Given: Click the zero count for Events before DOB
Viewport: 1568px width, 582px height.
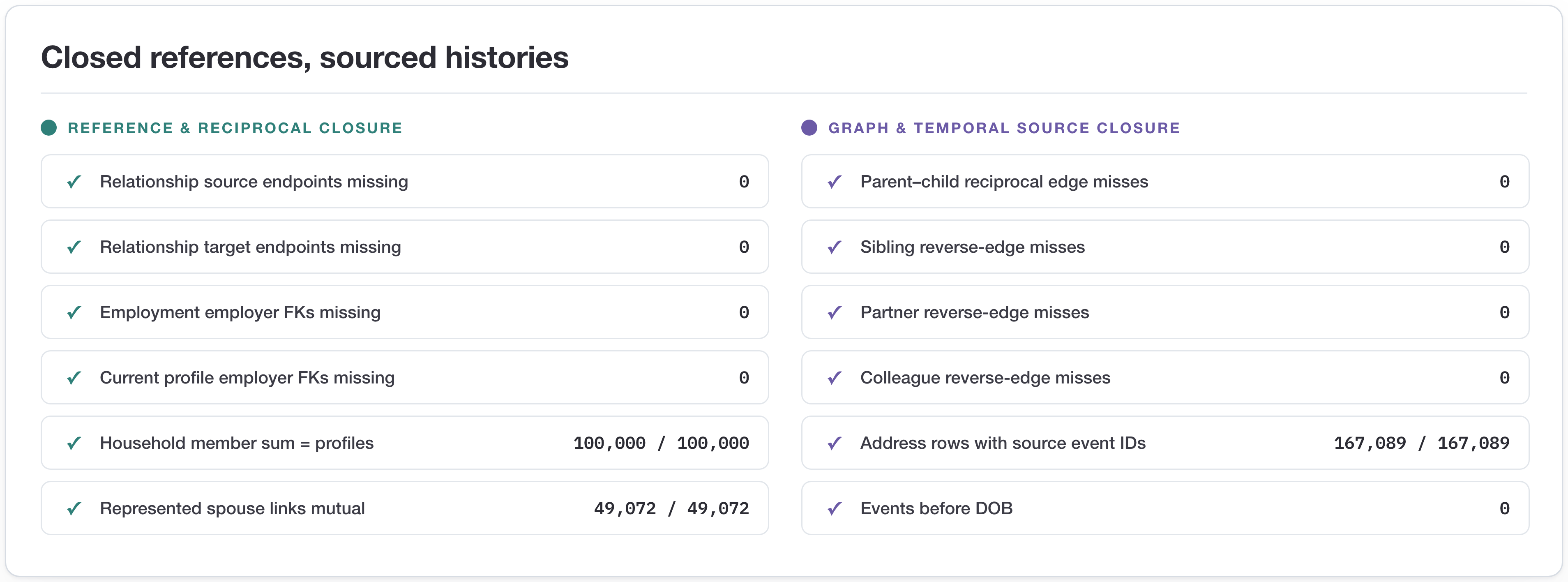Looking at the screenshot, I should (x=1504, y=508).
